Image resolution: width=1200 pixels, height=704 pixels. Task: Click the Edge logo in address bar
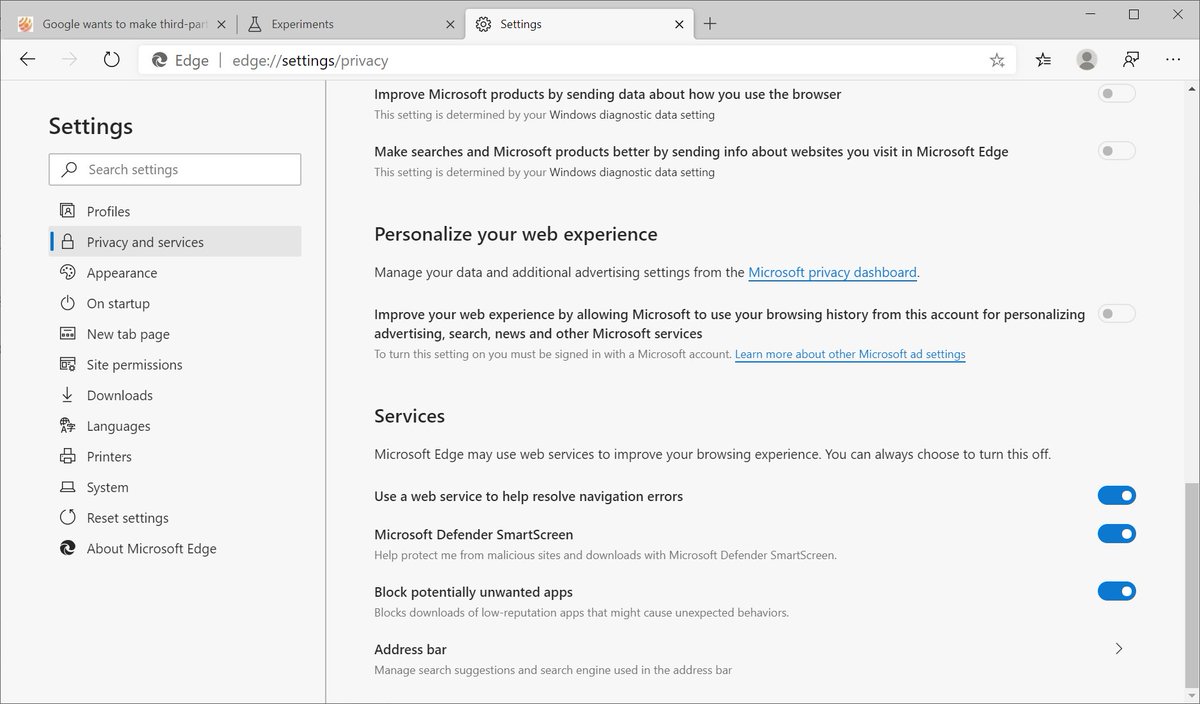(x=160, y=60)
